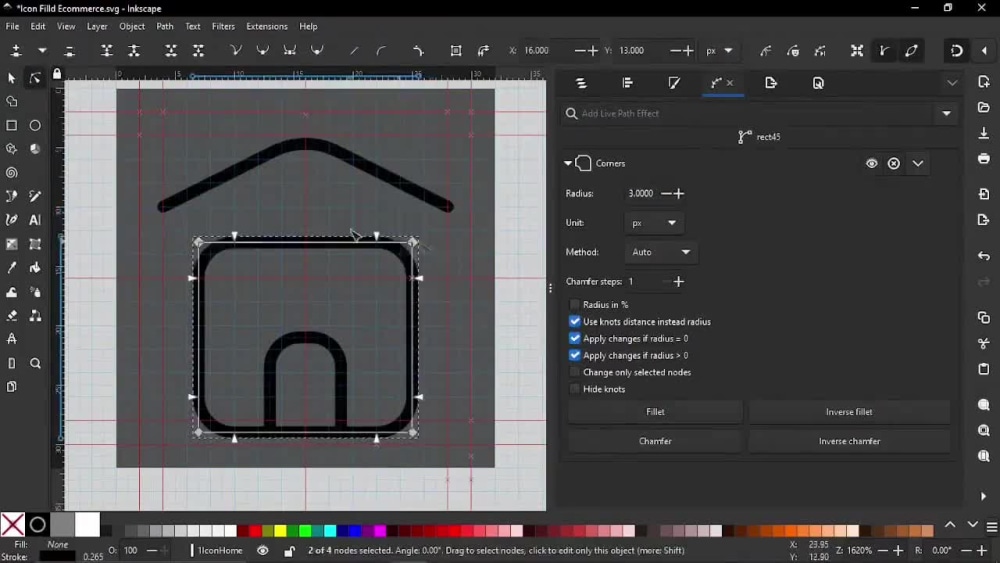Screen dimensions: 1000x563
Task: Click the Delete selected nodes icon
Action: [x=70, y=50]
